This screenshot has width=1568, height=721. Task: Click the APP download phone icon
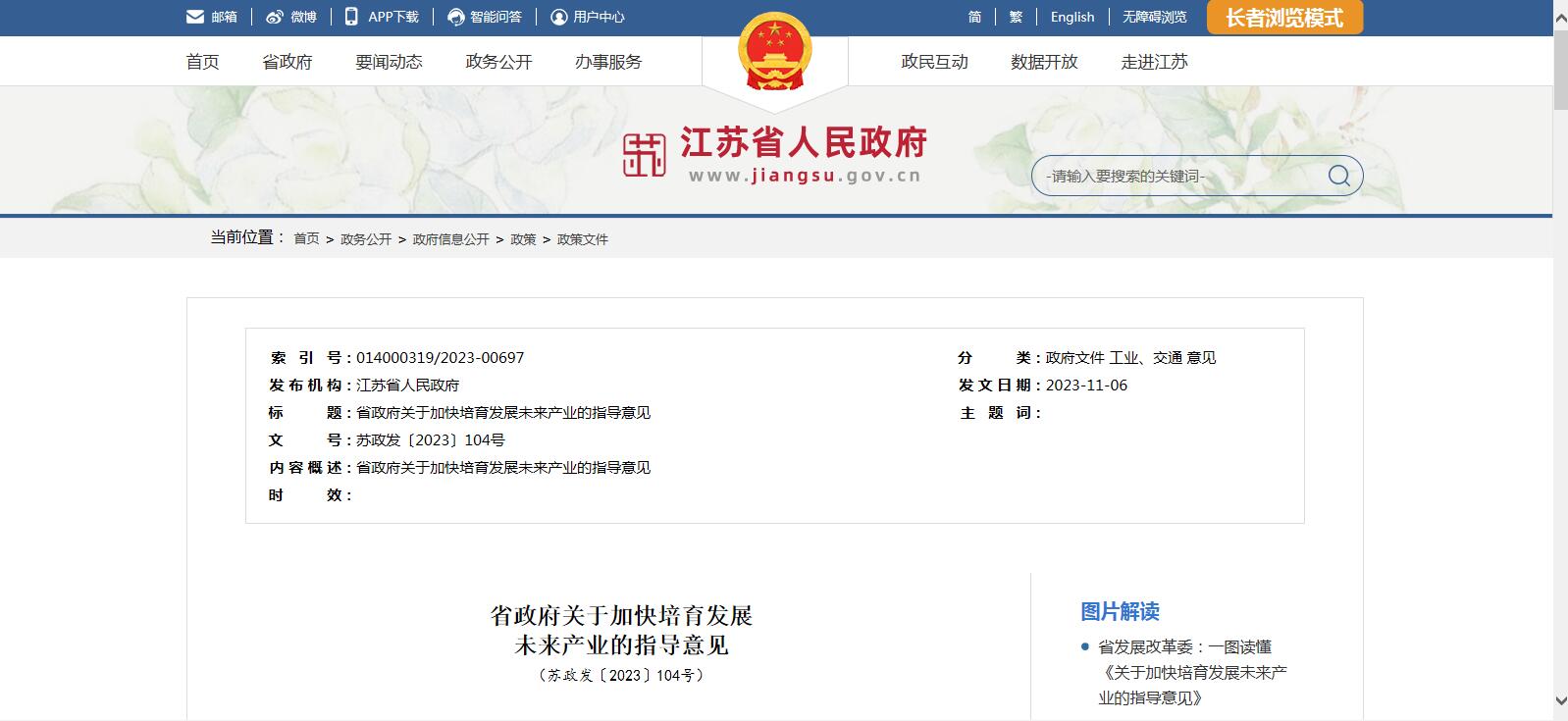pos(351,17)
